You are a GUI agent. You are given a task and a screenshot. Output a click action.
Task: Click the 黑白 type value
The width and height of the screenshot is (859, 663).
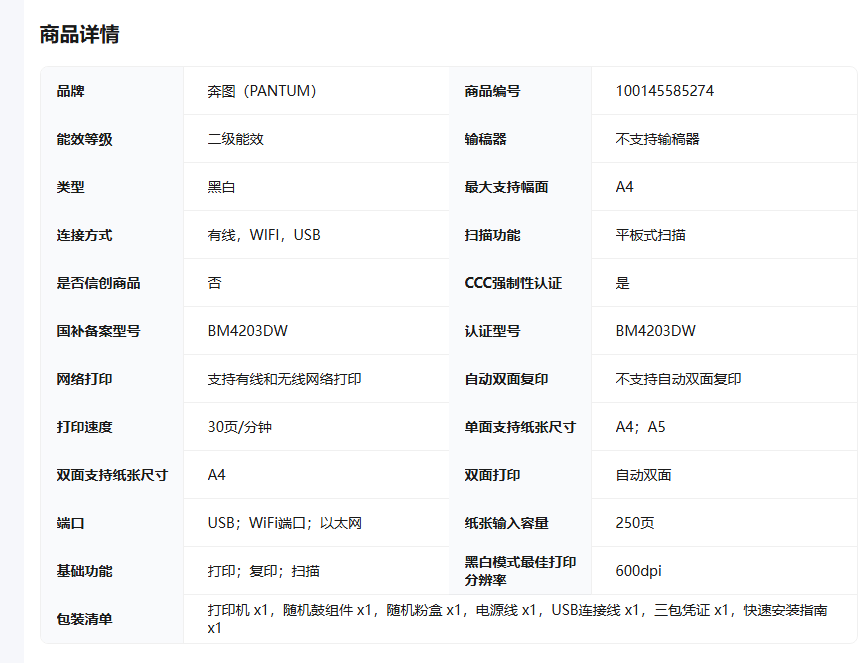pos(221,187)
